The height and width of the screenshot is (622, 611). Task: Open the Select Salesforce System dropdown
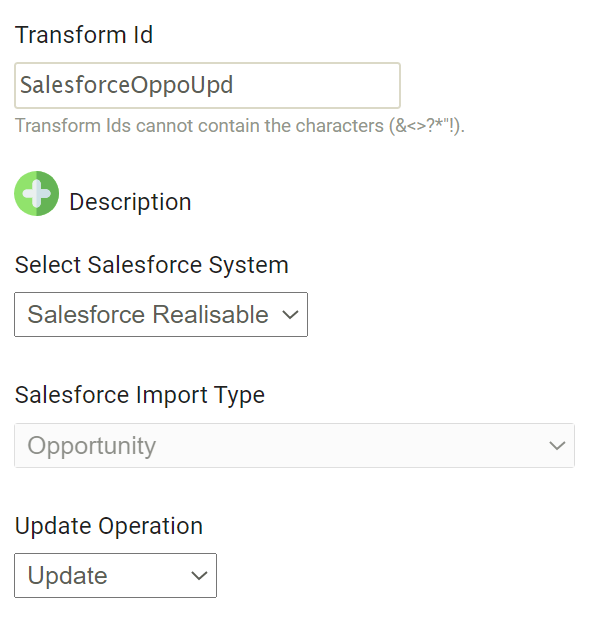160,315
